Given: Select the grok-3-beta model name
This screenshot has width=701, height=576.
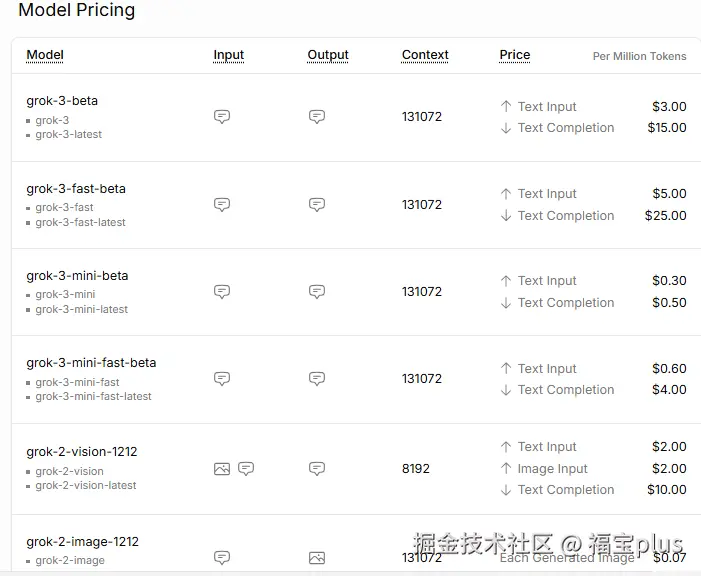Looking at the screenshot, I should tap(62, 101).
